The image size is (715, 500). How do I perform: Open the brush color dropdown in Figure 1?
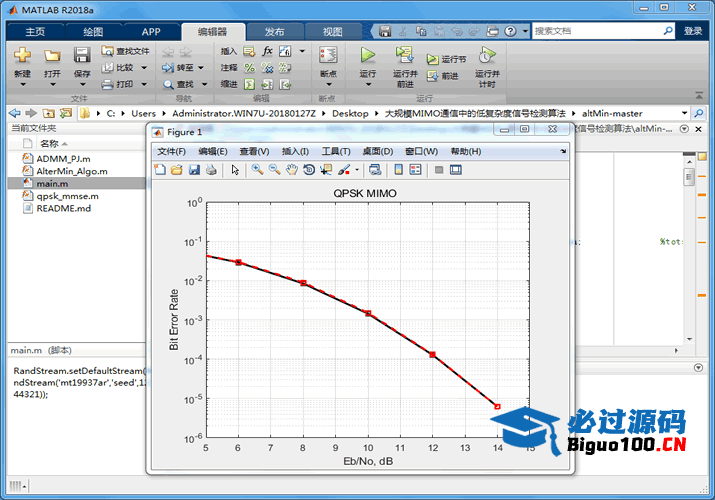[357, 170]
